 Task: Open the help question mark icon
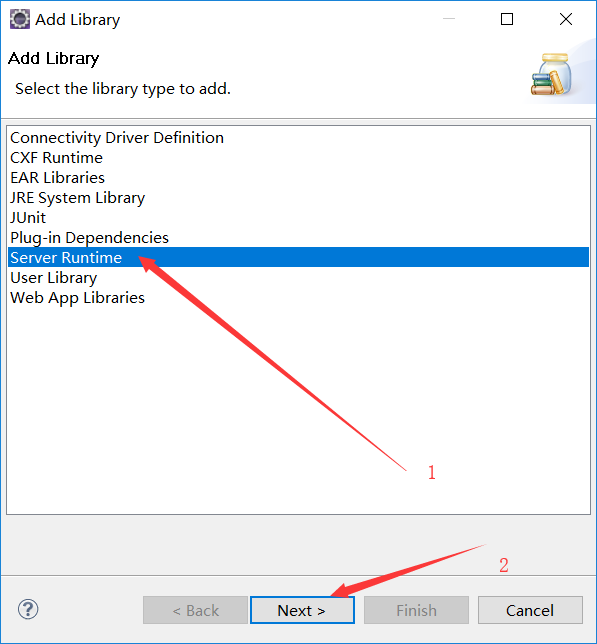pyautogui.click(x=28, y=610)
